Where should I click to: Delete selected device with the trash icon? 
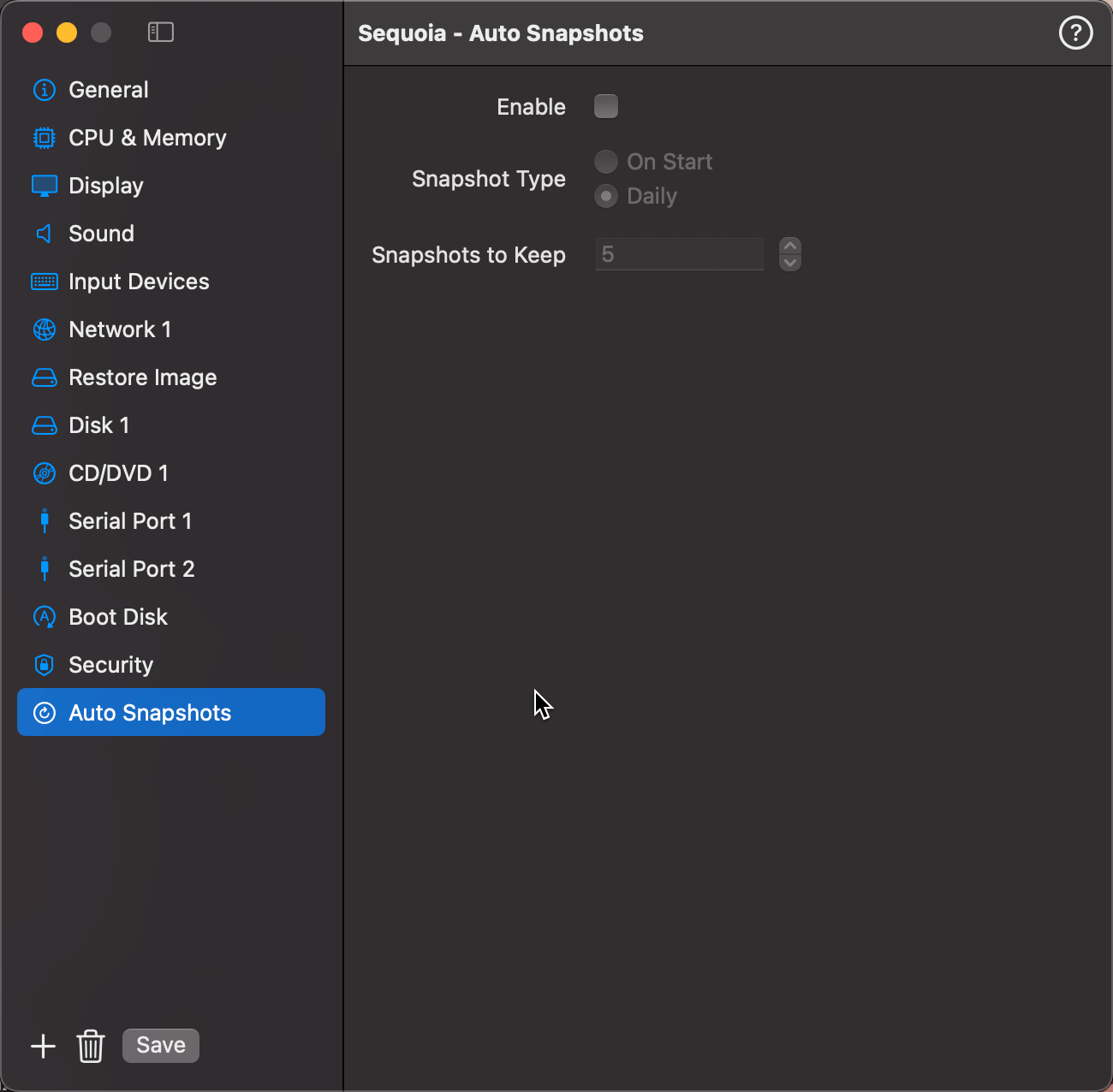pyautogui.click(x=91, y=1045)
